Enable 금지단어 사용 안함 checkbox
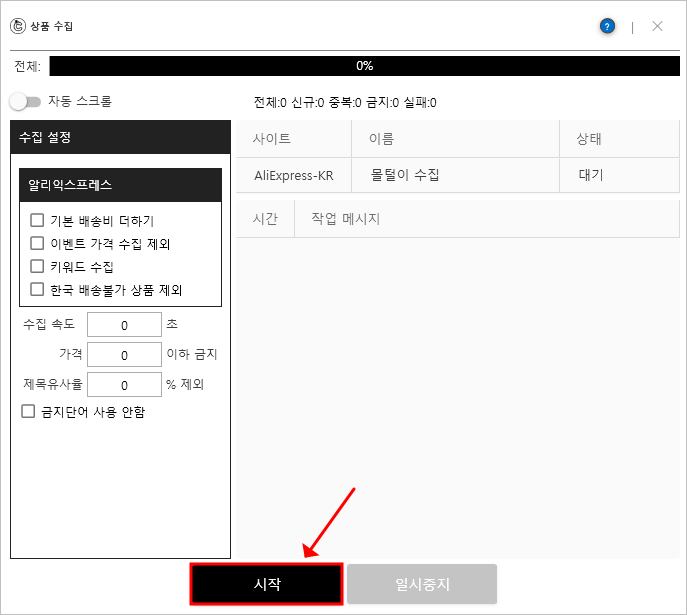 tap(28, 411)
